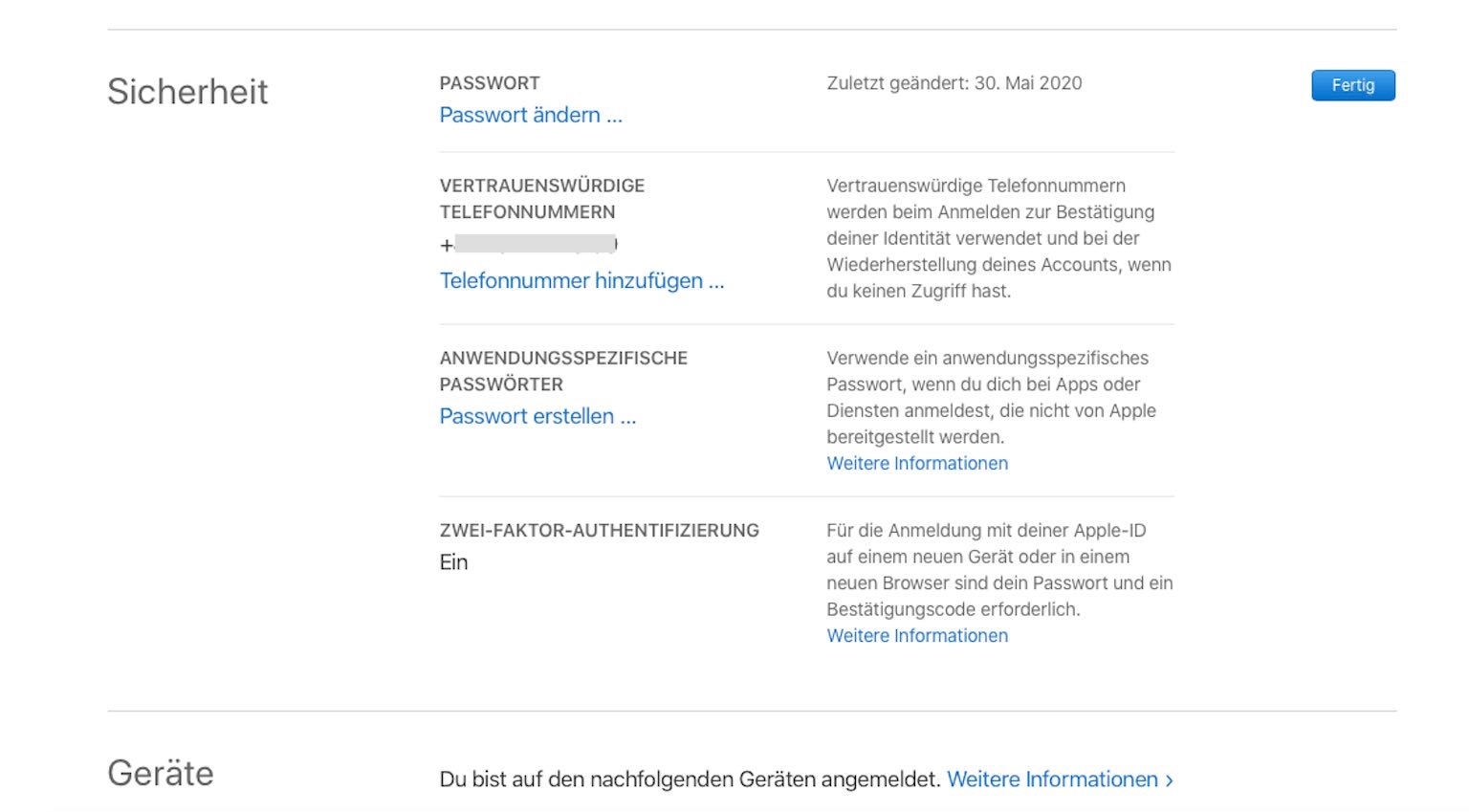Click the redacted trusted phone number
This screenshot has width=1469, height=812.
tap(535, 244)
